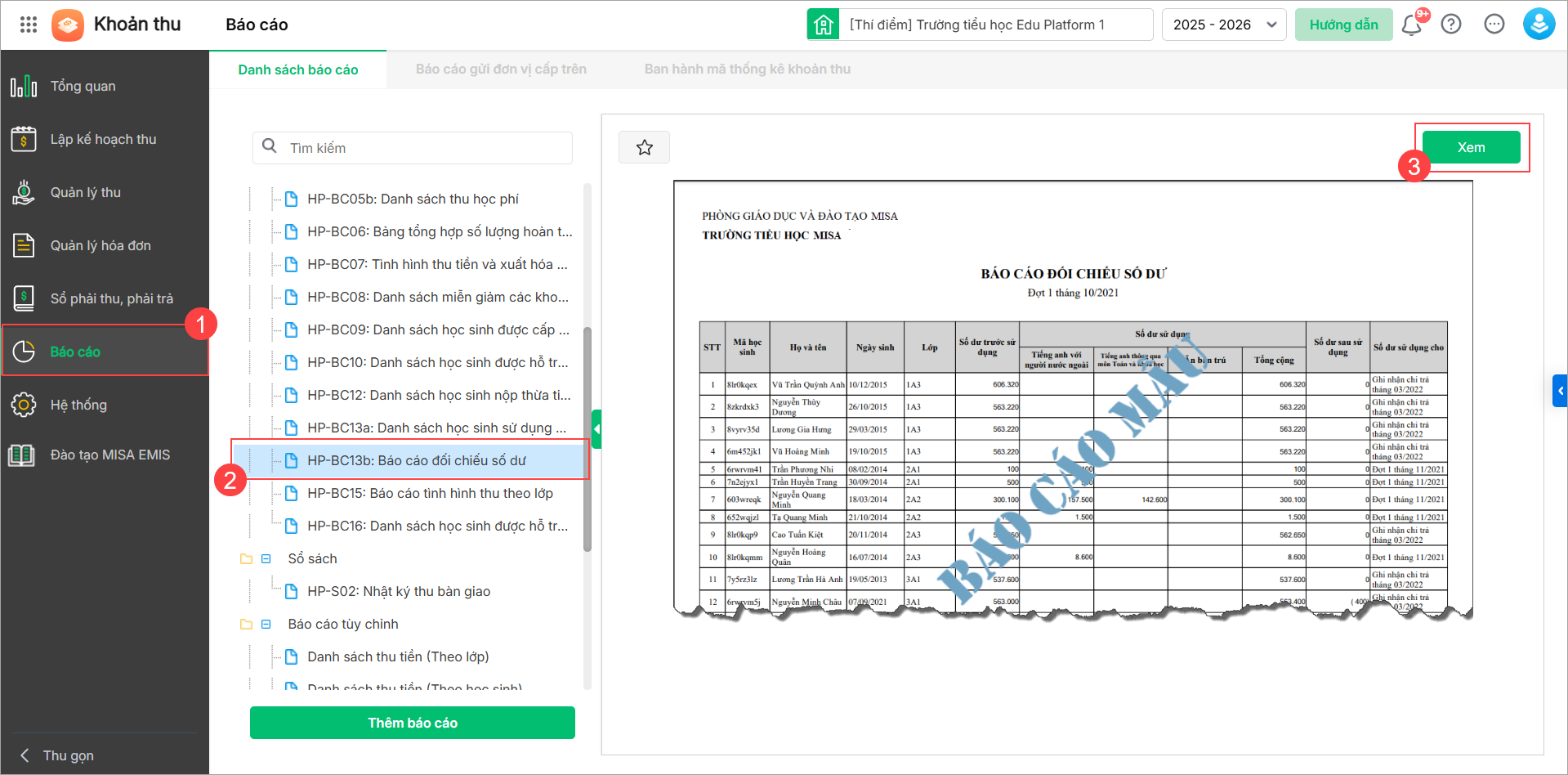Collapse the sidebar with Thu gọn
1568x775 pixels.
click(x=57, y=755)
